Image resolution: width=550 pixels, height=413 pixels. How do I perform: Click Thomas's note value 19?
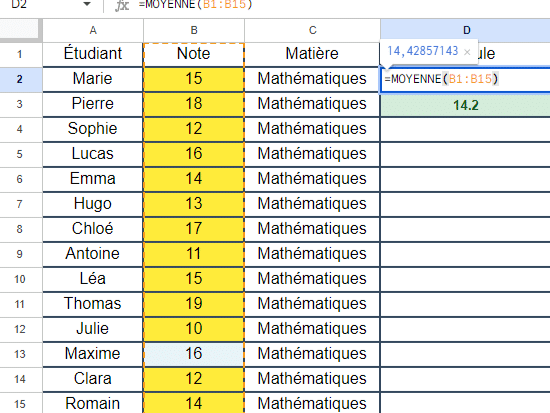click(194, 304)
